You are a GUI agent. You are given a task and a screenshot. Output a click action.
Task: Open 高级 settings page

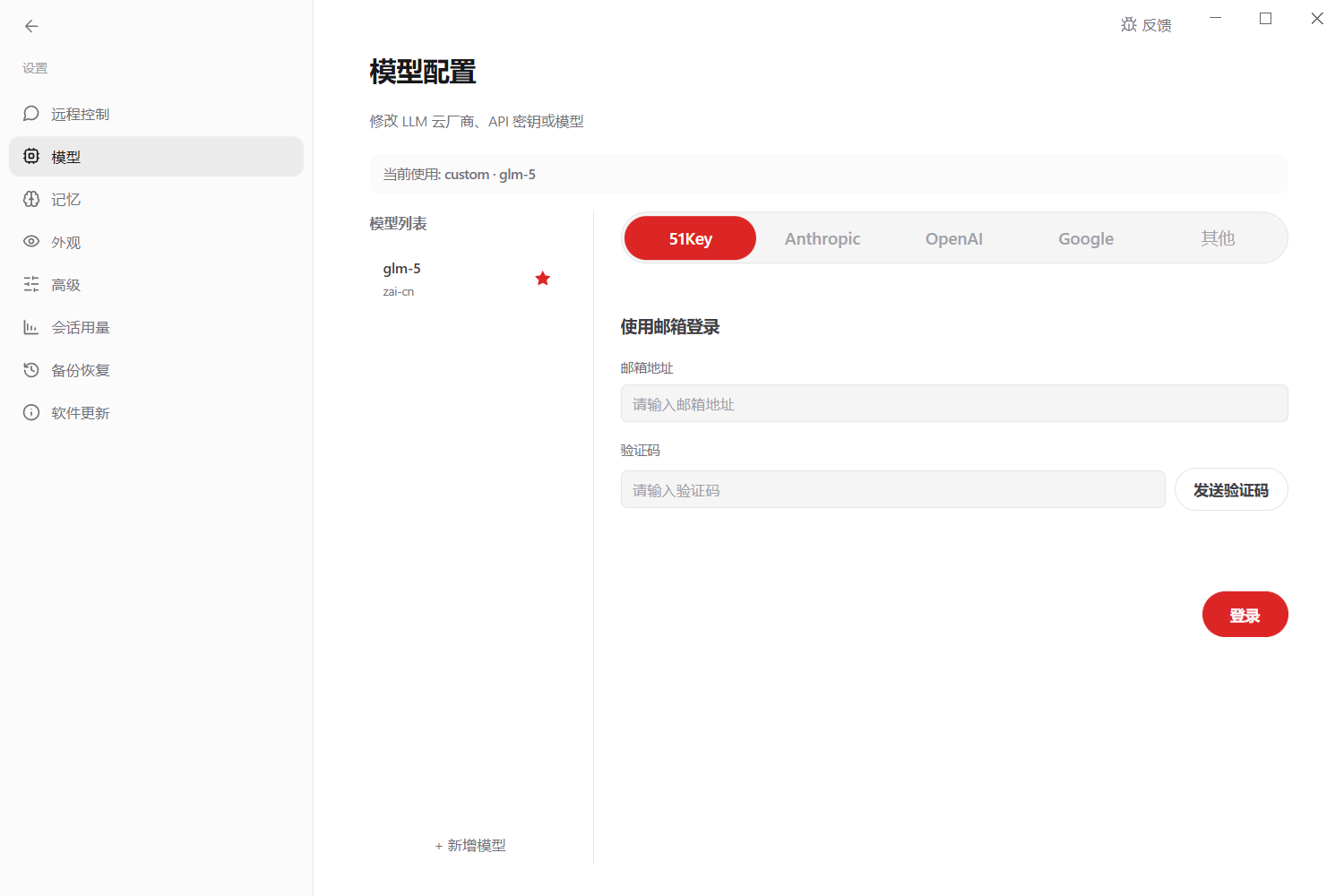tap(156, 284)
